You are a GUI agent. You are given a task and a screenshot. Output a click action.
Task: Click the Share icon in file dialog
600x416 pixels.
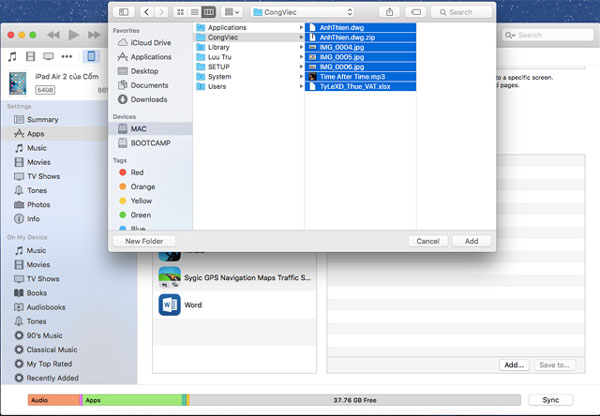pos(389,12)
